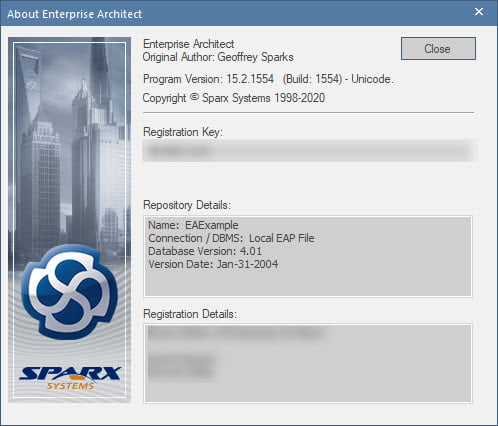
Task: Click the "Registration Key:" label
Action: click(183, 132)
